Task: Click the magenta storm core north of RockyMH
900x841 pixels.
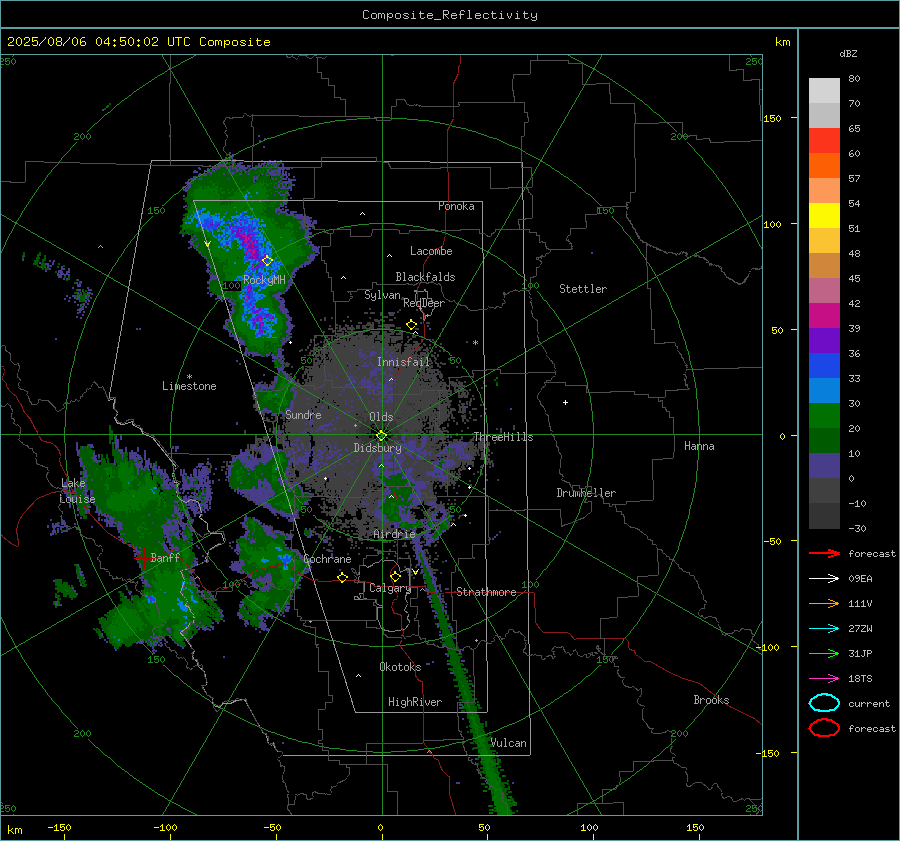Action: tap(250, 242)
